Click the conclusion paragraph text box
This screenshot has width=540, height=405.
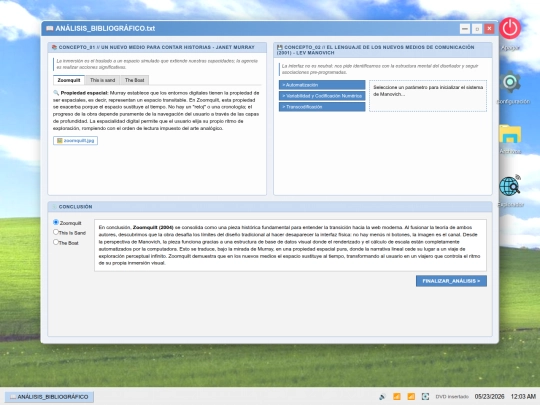click(290, 245)
